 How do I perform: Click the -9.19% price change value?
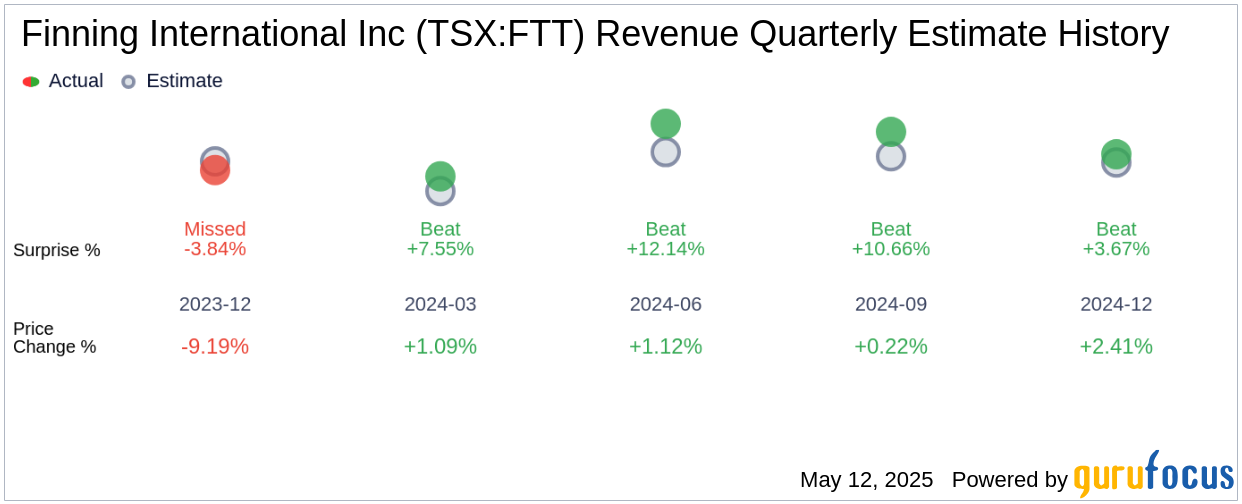click(x=215, y=346)
